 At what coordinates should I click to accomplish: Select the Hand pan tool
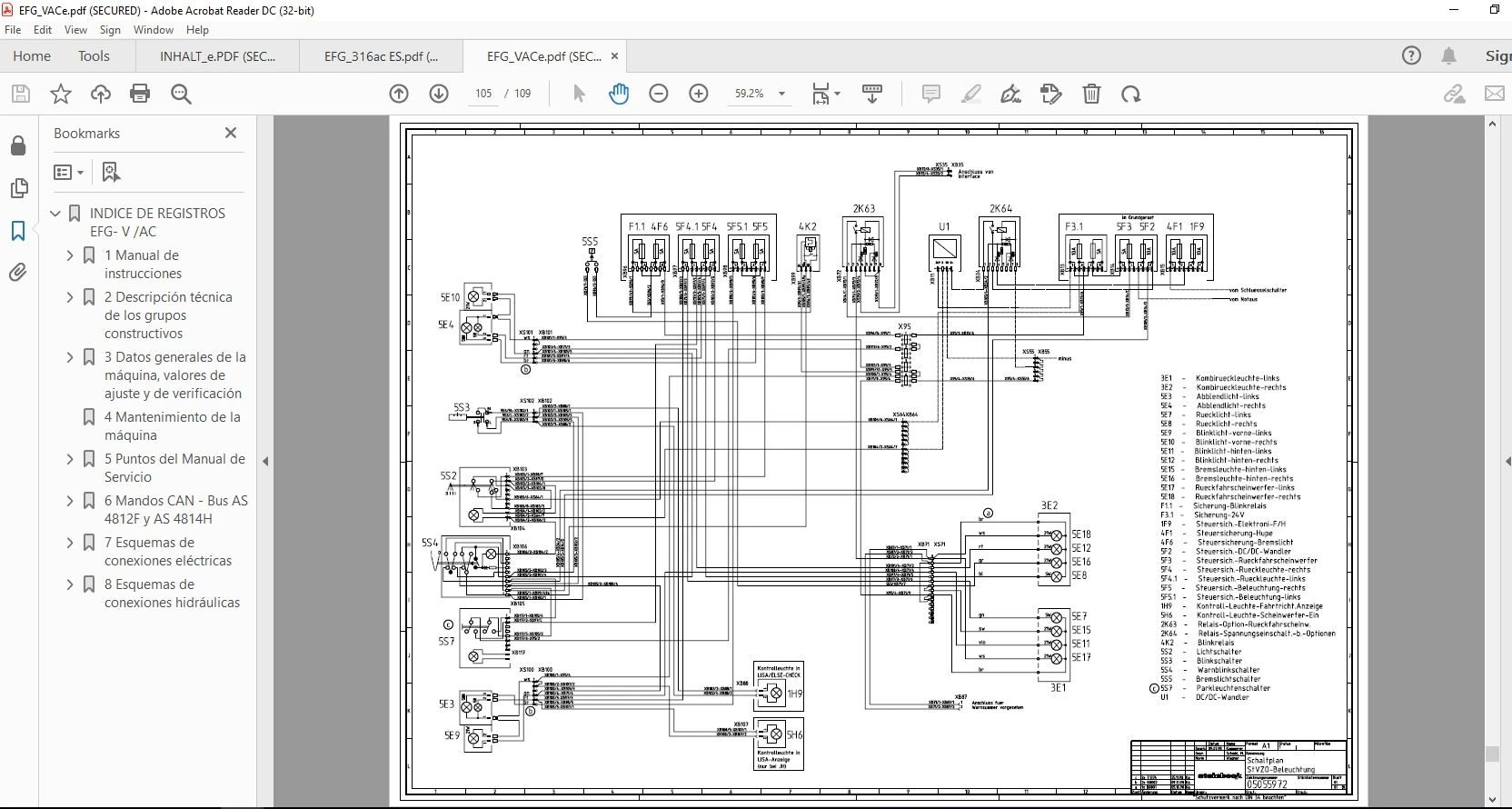[x=619, y=94]
